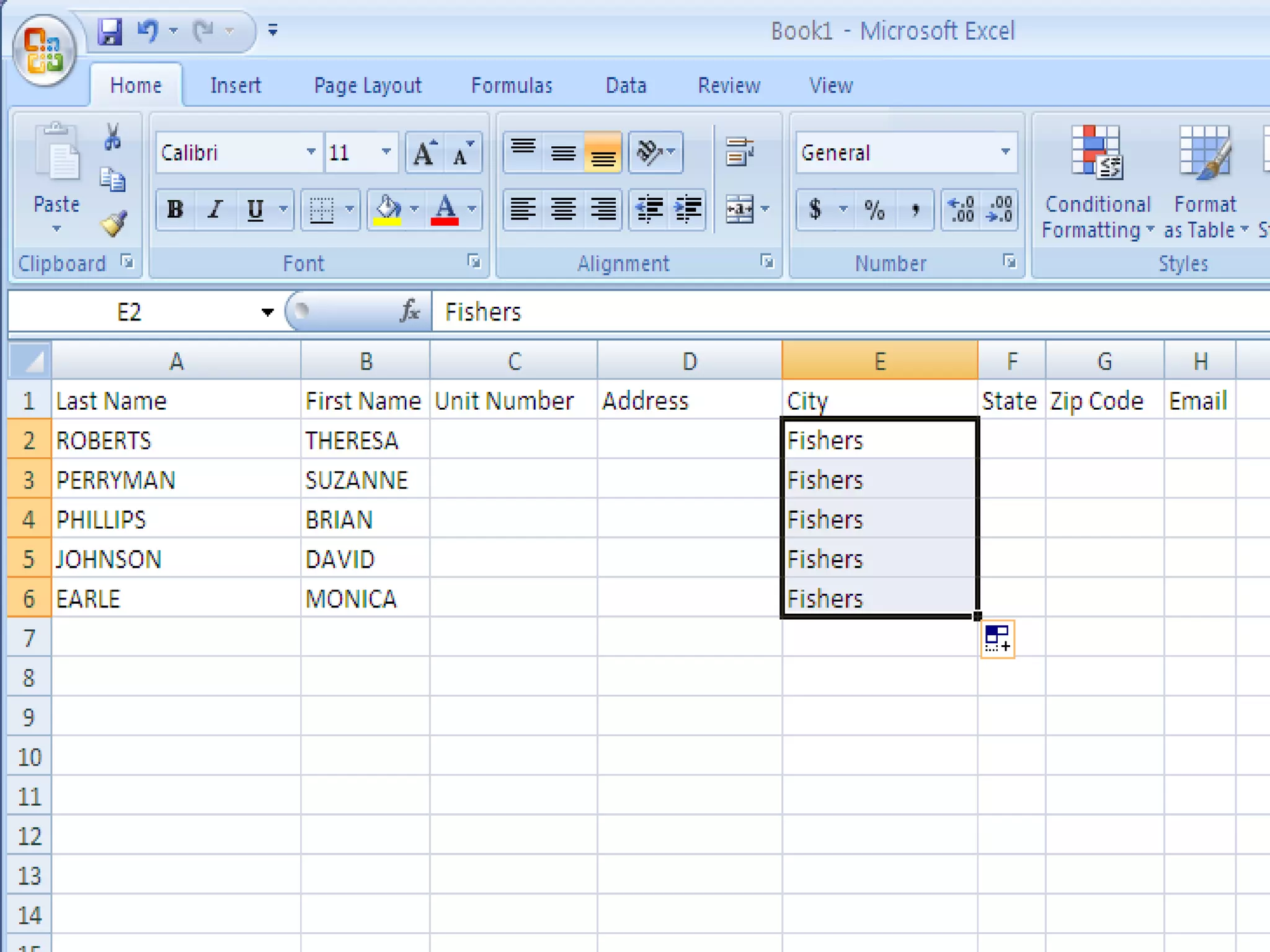Click the Format Painter brush icon
1270x952 pixels.
coord(113,224)
